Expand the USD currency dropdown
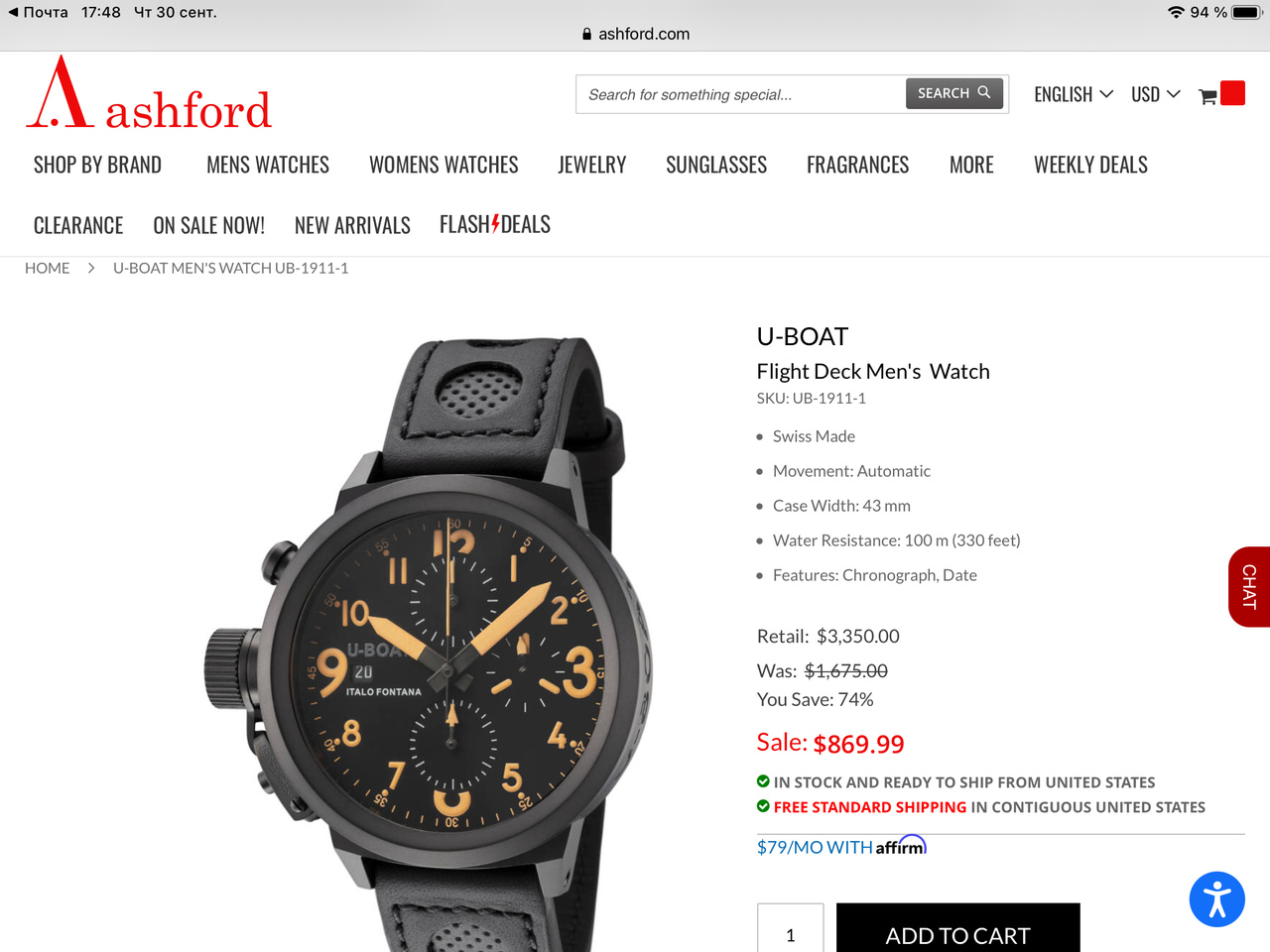Viewport: 1270px width, 952px height. point(1156,94)
